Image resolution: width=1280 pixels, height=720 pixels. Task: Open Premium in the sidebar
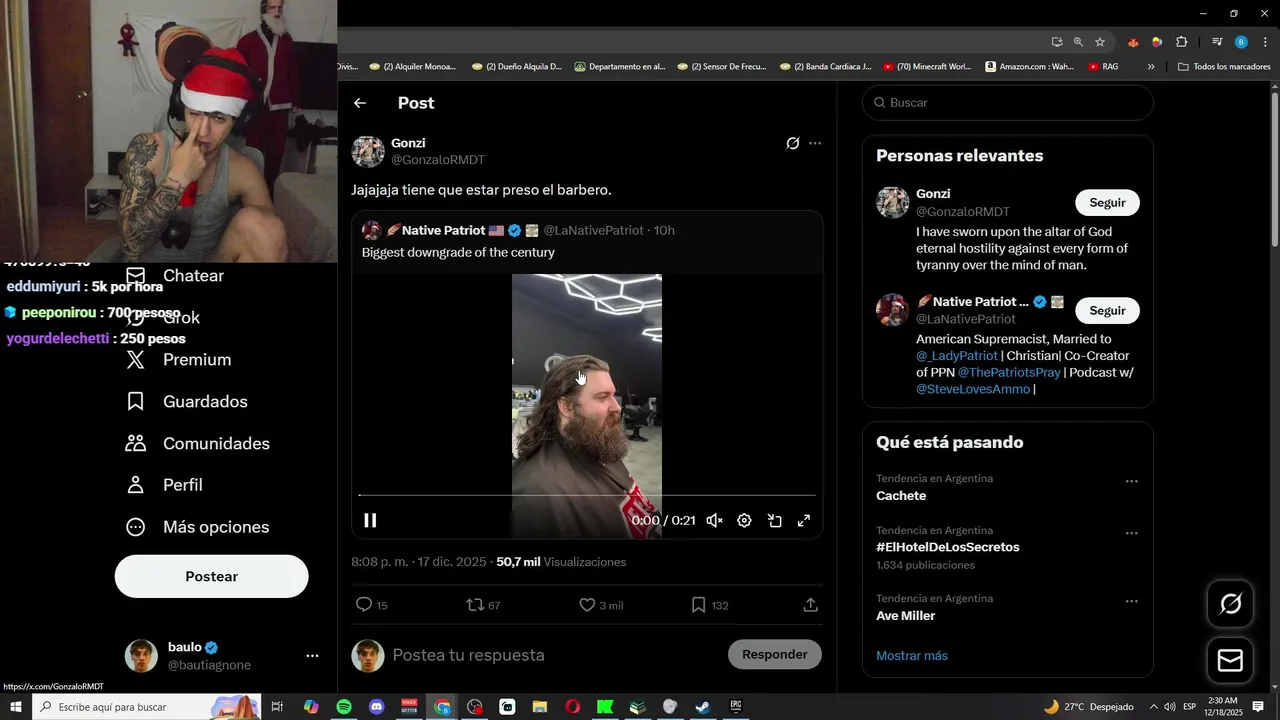pyautogui.click(x=178, y=360)
